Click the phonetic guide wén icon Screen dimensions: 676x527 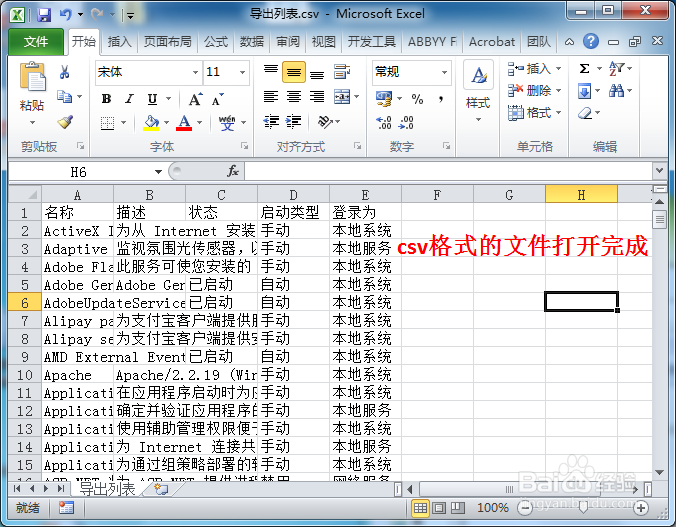tap(227, 123)
